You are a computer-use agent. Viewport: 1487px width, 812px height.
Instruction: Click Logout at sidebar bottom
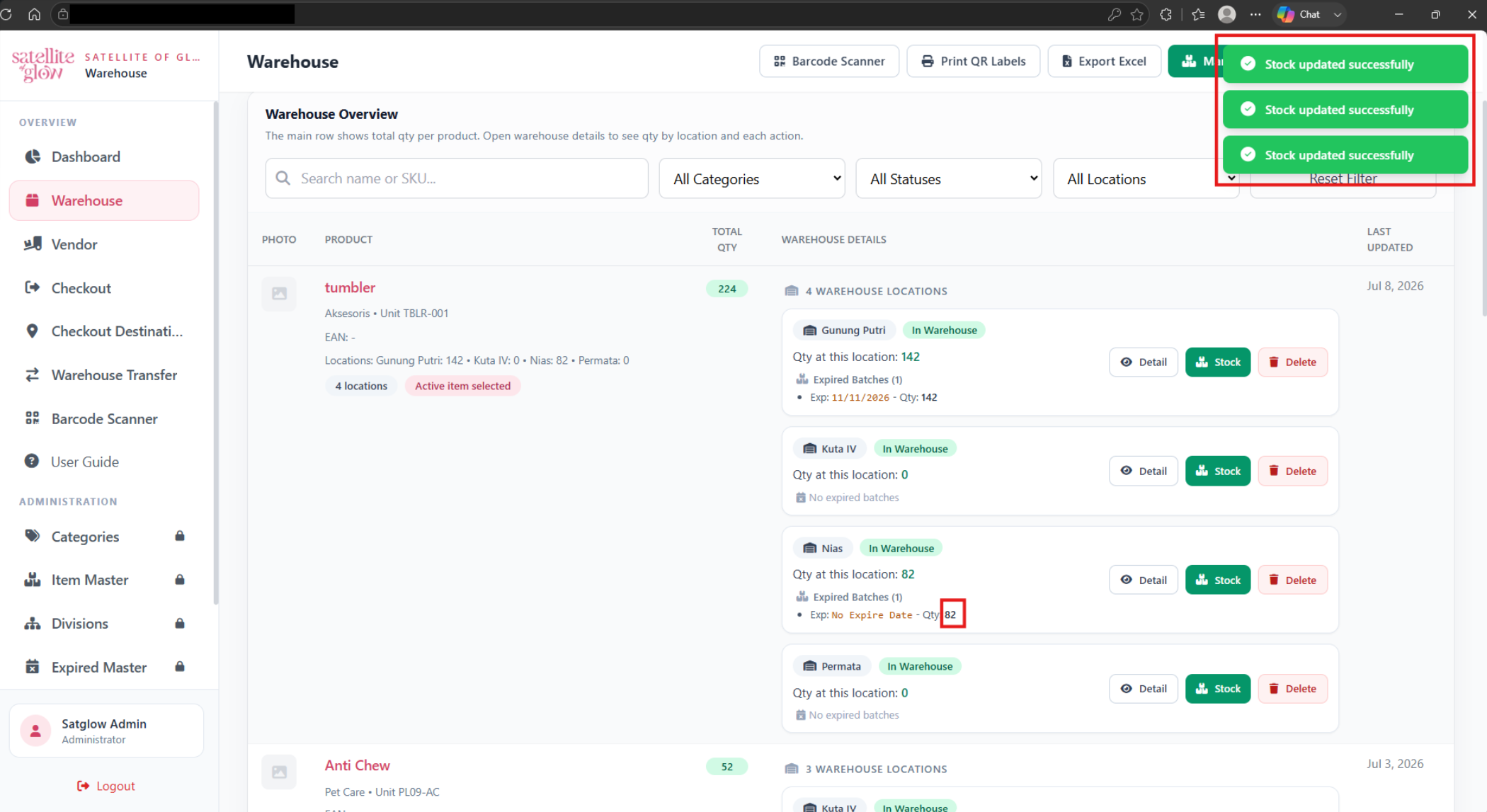106,786
